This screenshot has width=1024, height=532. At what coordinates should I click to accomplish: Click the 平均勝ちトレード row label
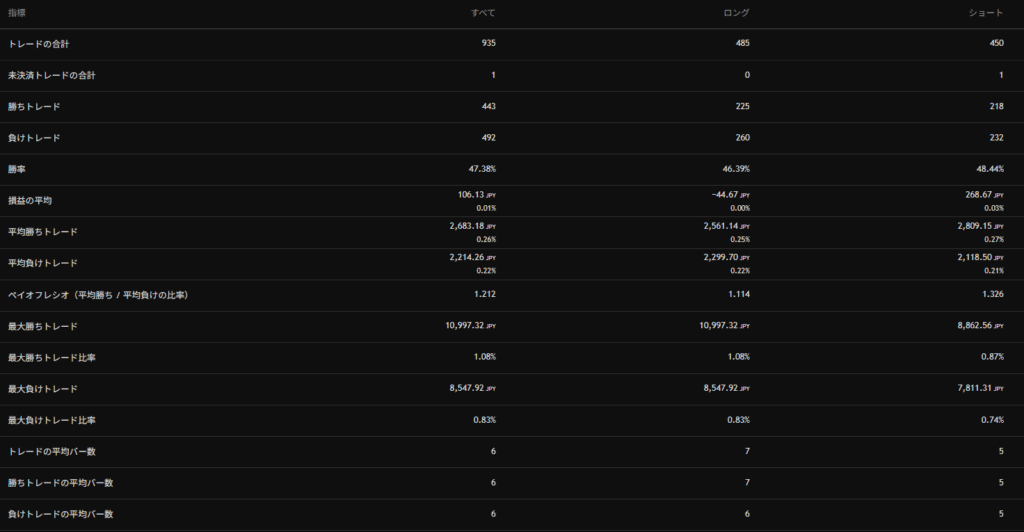[x=42, y=232]
